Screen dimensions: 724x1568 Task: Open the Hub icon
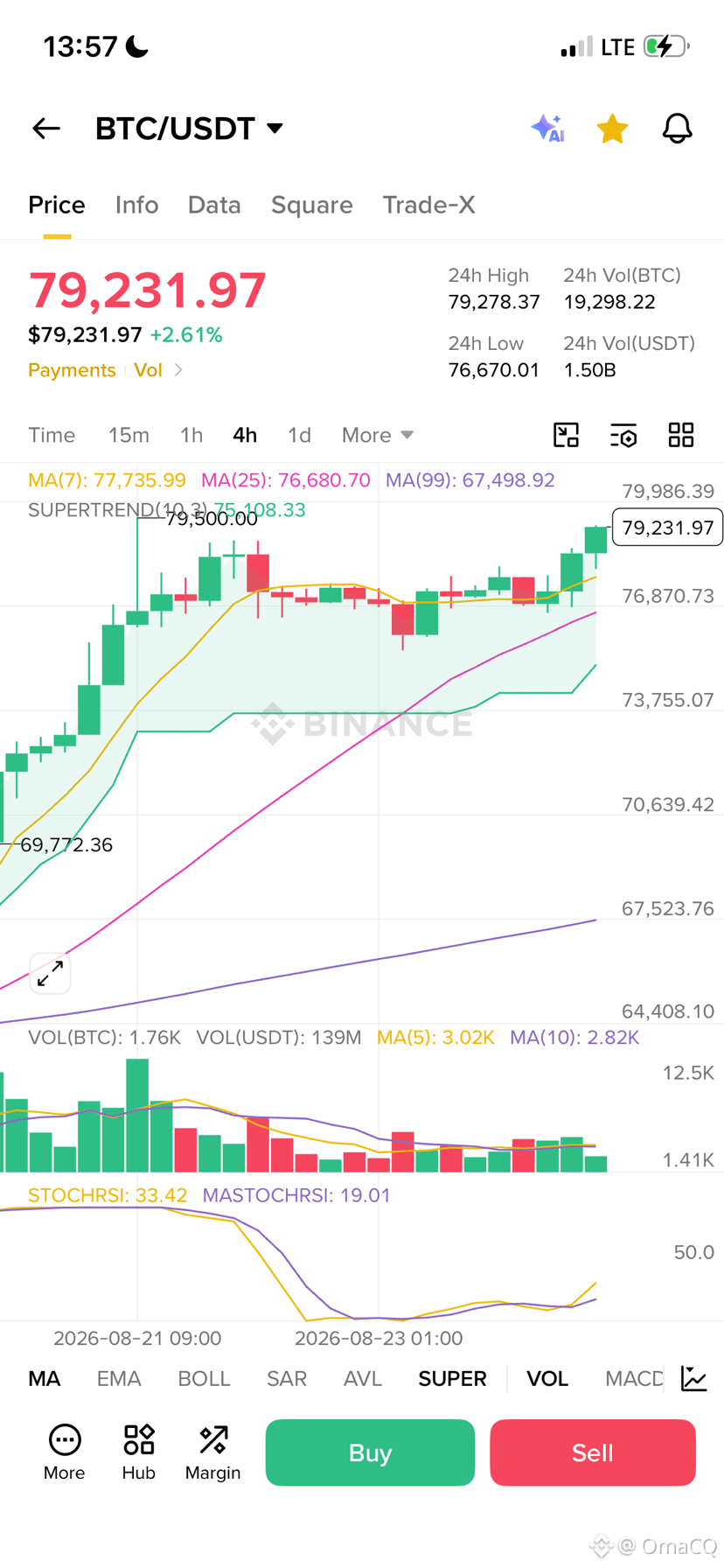tap(139, 1452)
